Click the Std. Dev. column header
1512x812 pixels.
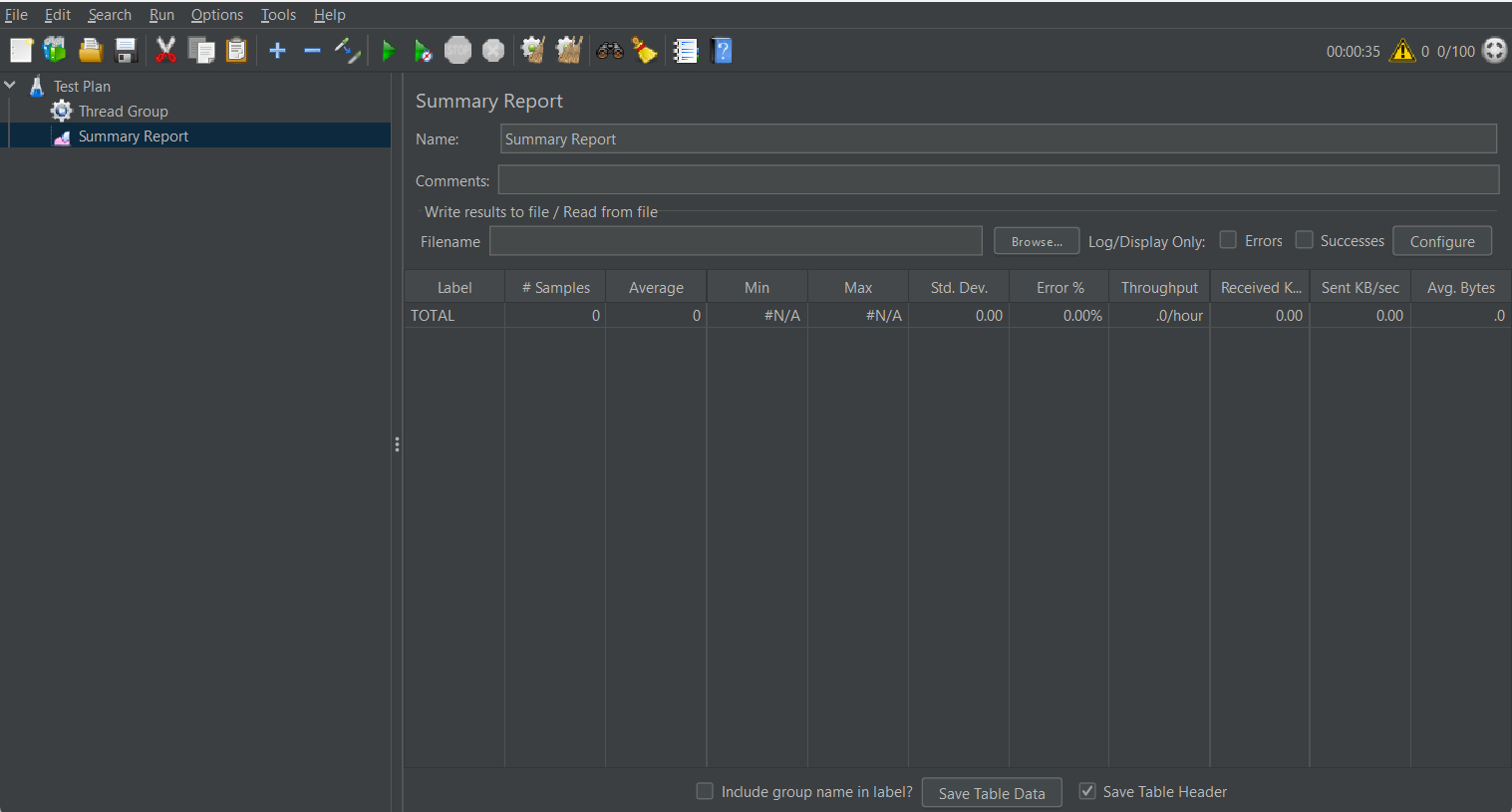point(959,287)
